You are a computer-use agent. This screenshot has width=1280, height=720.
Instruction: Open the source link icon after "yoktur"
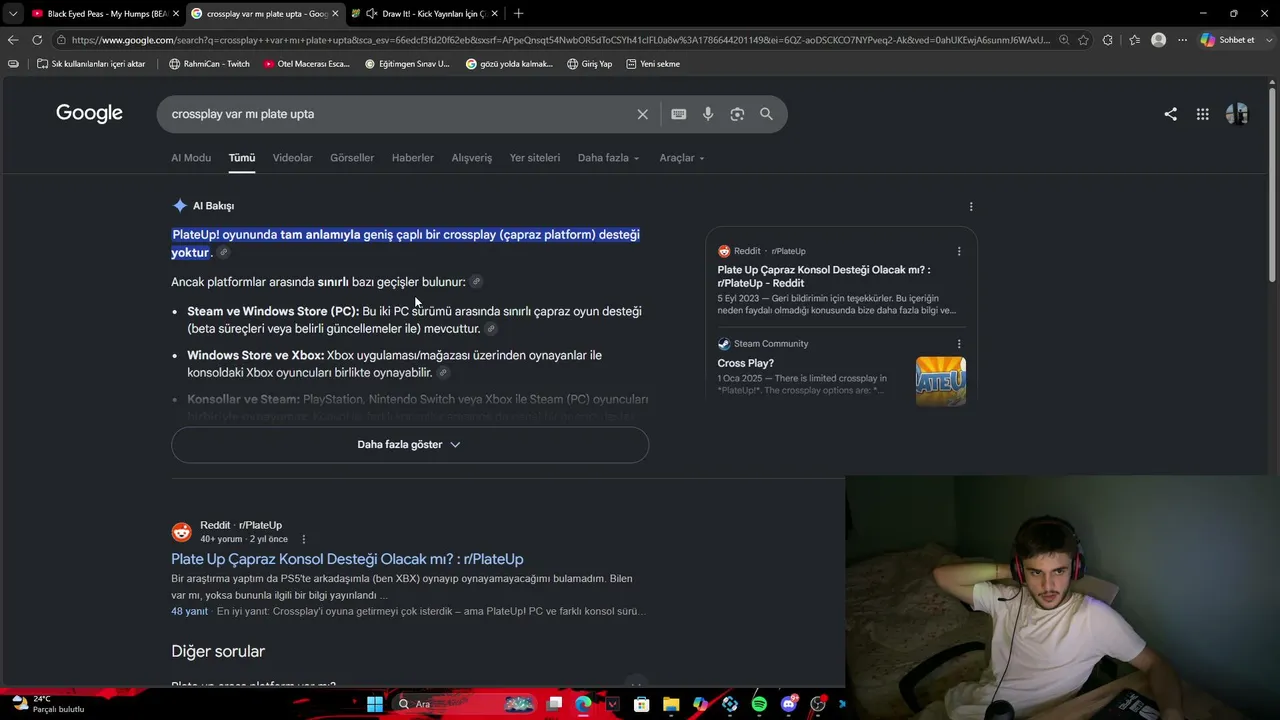pyautogui.click(x=223, y=253)
